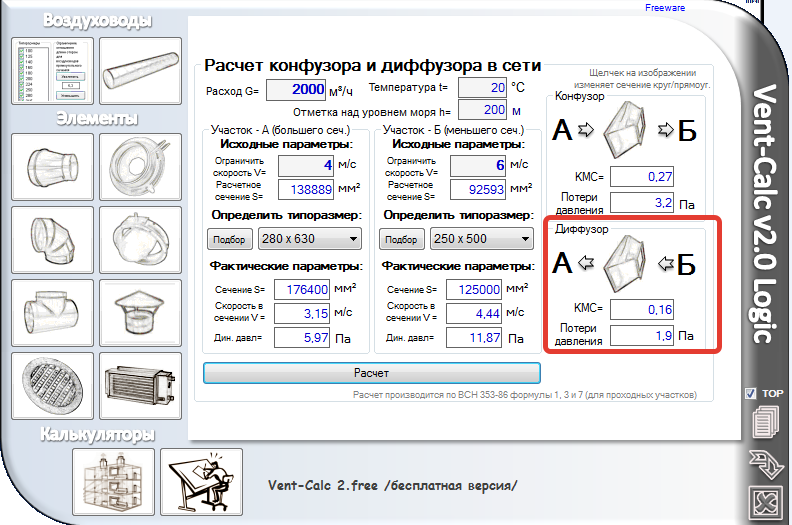This screenshot has width=792, height=525.
Task: Close the Vent-Calc window
Action: click(766, 502)
